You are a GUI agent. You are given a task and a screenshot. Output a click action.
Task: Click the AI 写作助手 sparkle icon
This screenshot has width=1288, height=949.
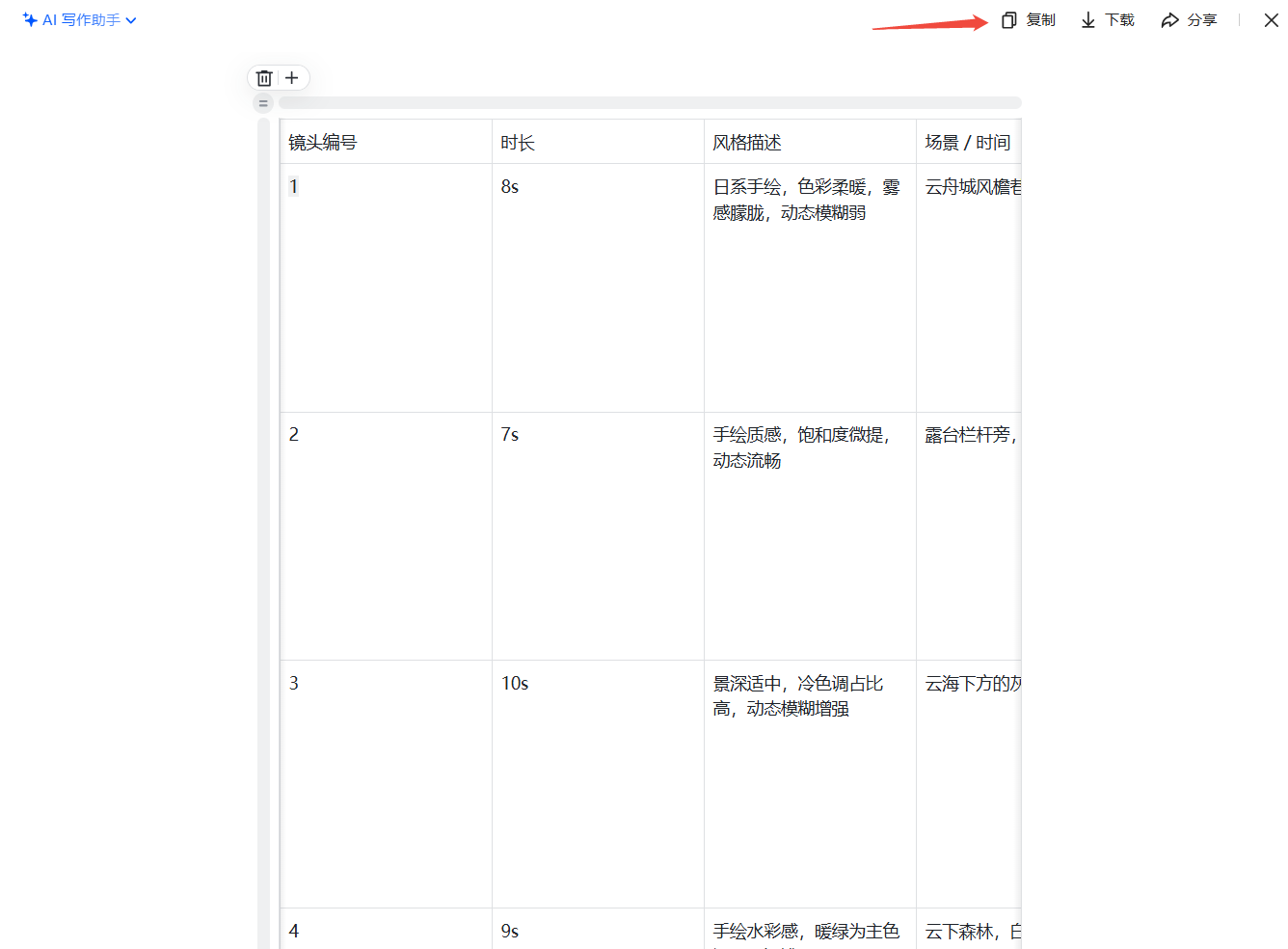30,20
